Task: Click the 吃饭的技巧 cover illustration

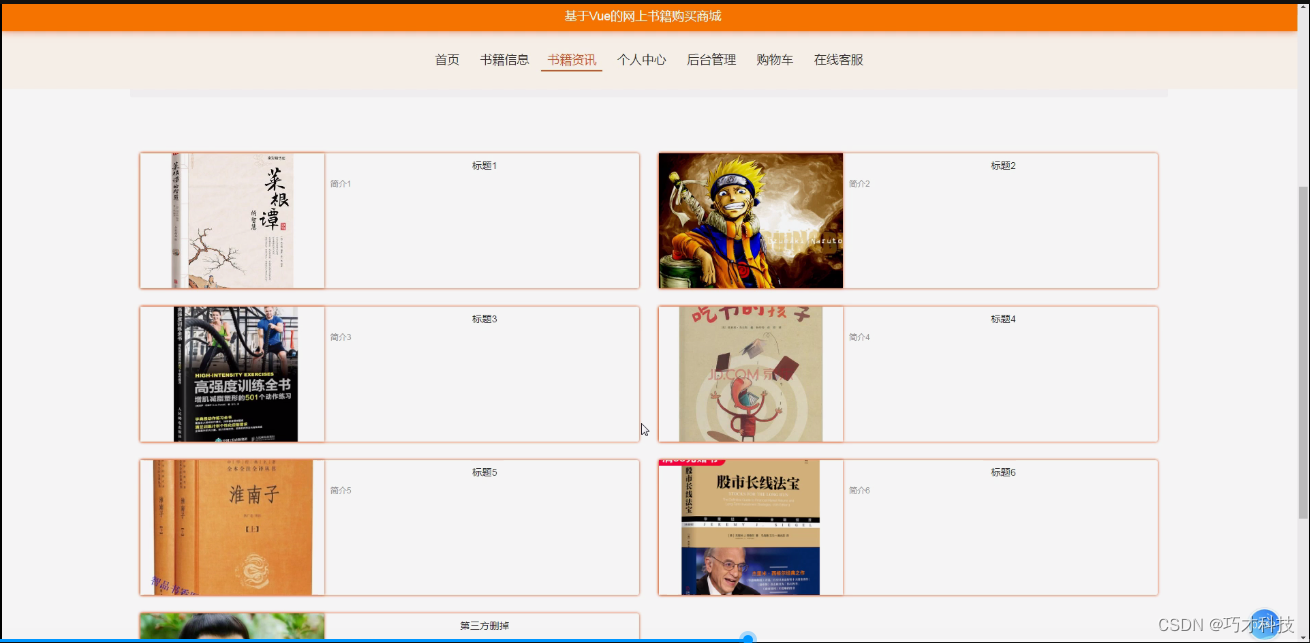Action: tap(751, 373)
